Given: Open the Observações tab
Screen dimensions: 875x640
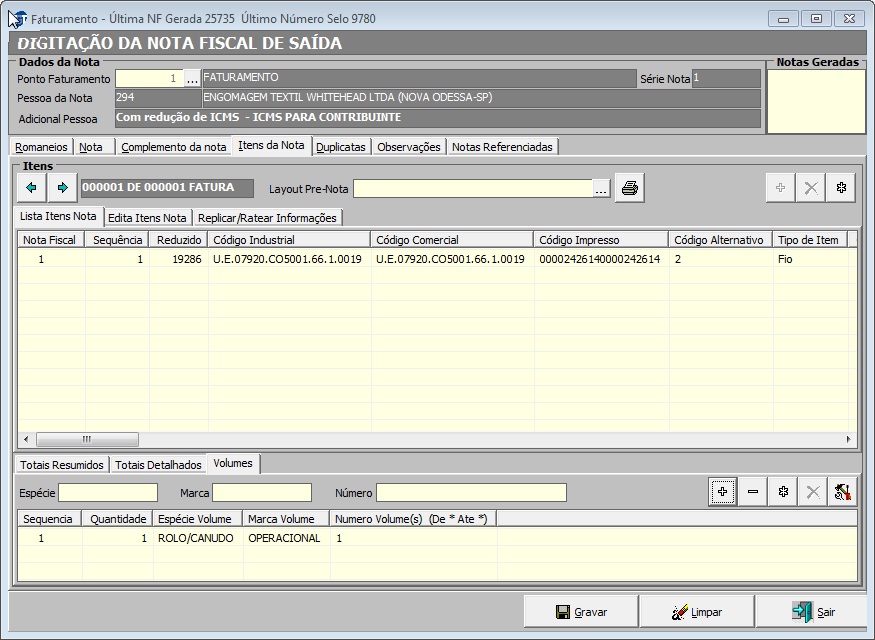Looking at the screenshot, I should click(408, 146).
